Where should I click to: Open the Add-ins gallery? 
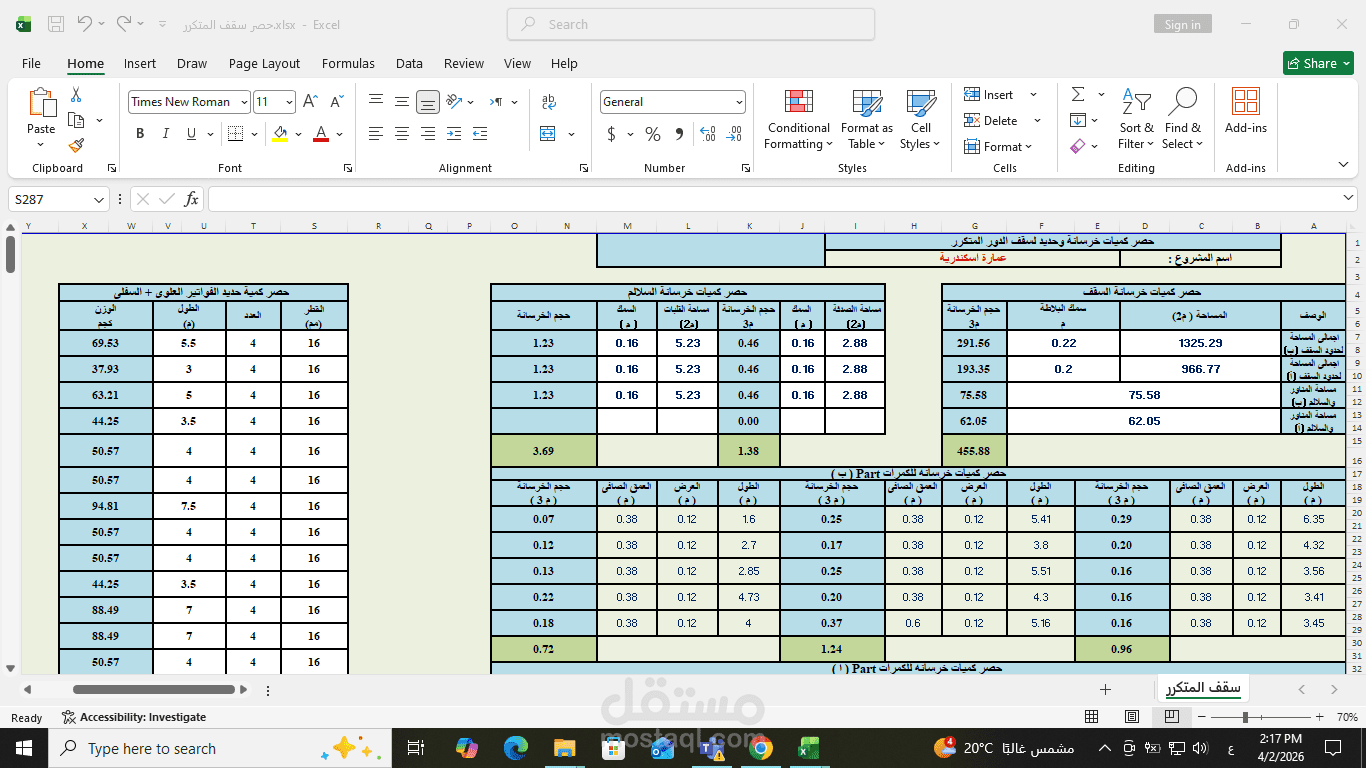coord(1246,110)
